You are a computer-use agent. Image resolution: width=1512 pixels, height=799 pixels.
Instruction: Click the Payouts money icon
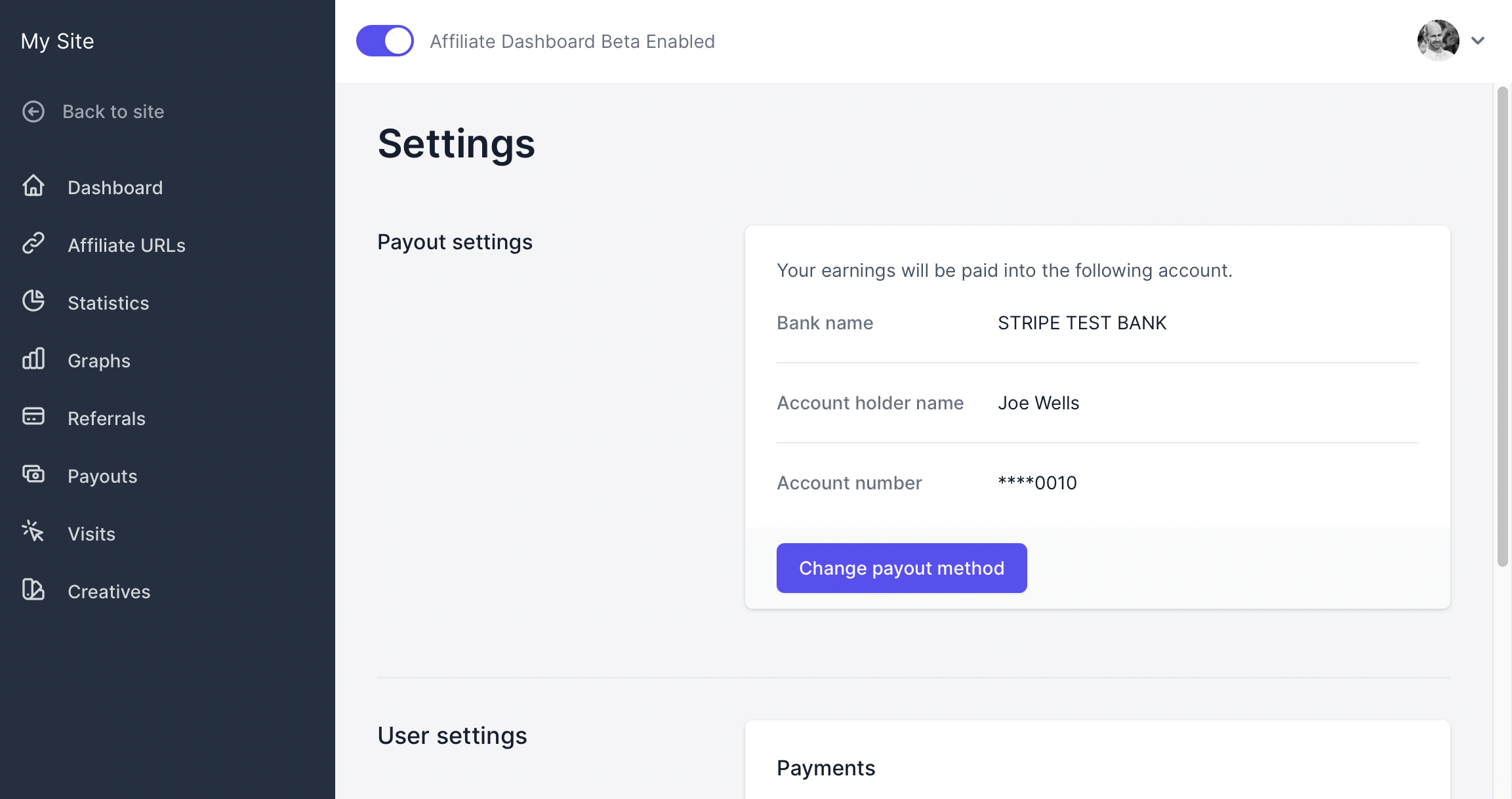(33, 474)
